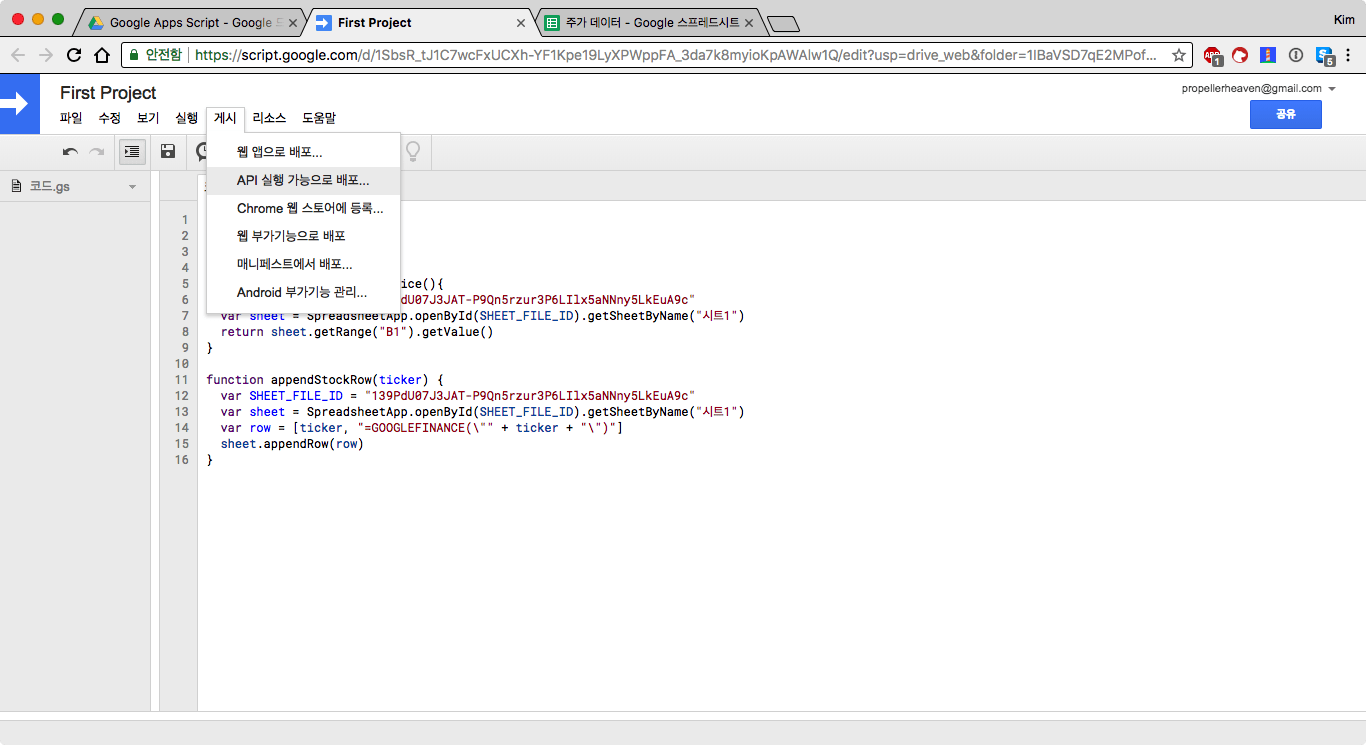Click the browser address bar URL

point(675,55)
